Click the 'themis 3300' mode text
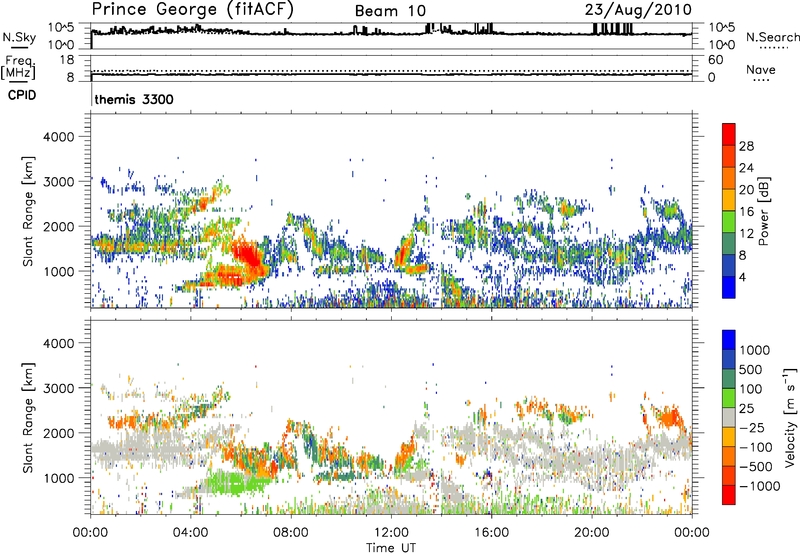 pyautogui.click(x=134, y=99)
